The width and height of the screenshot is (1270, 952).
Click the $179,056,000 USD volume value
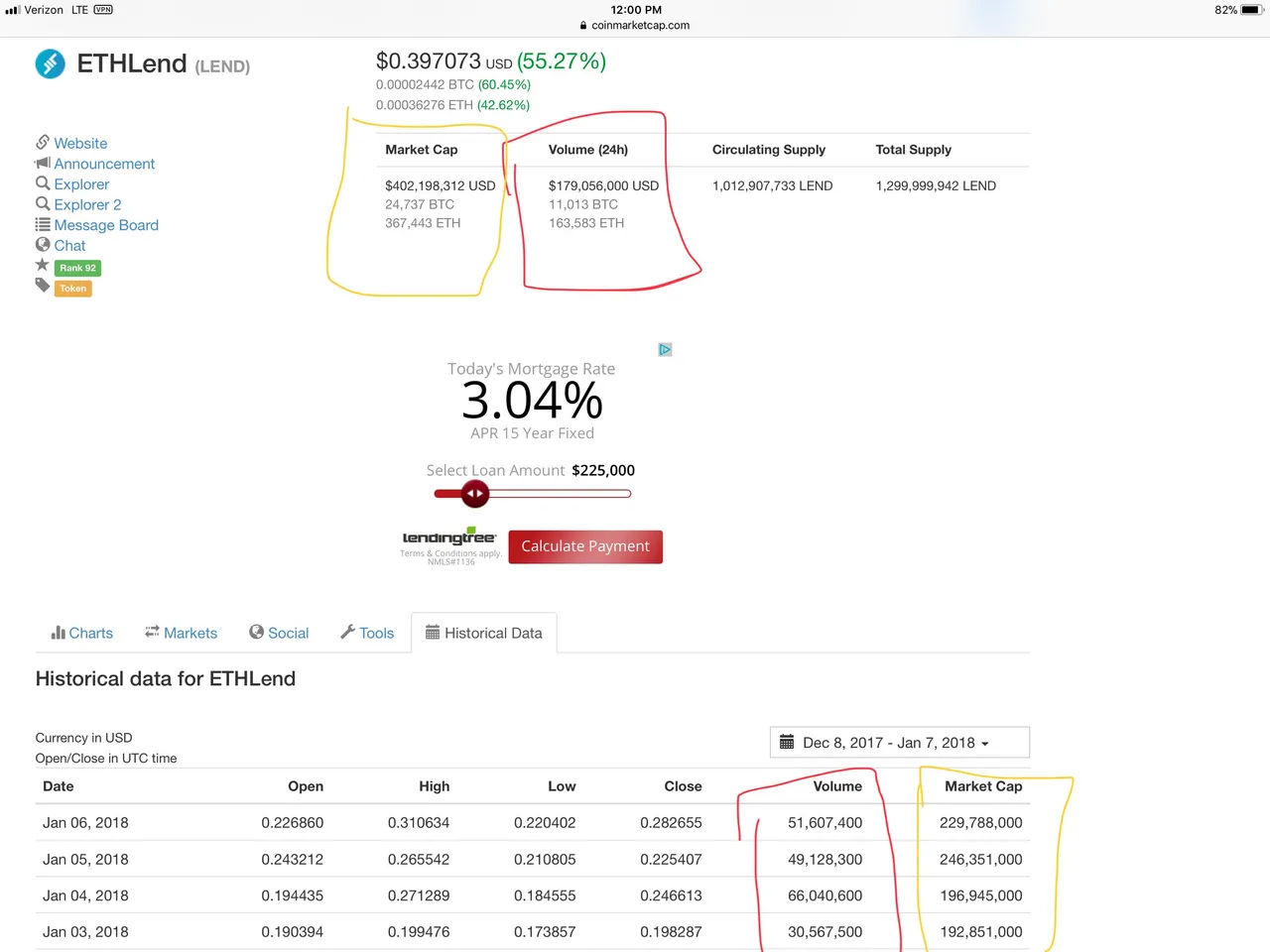[603, 185]
